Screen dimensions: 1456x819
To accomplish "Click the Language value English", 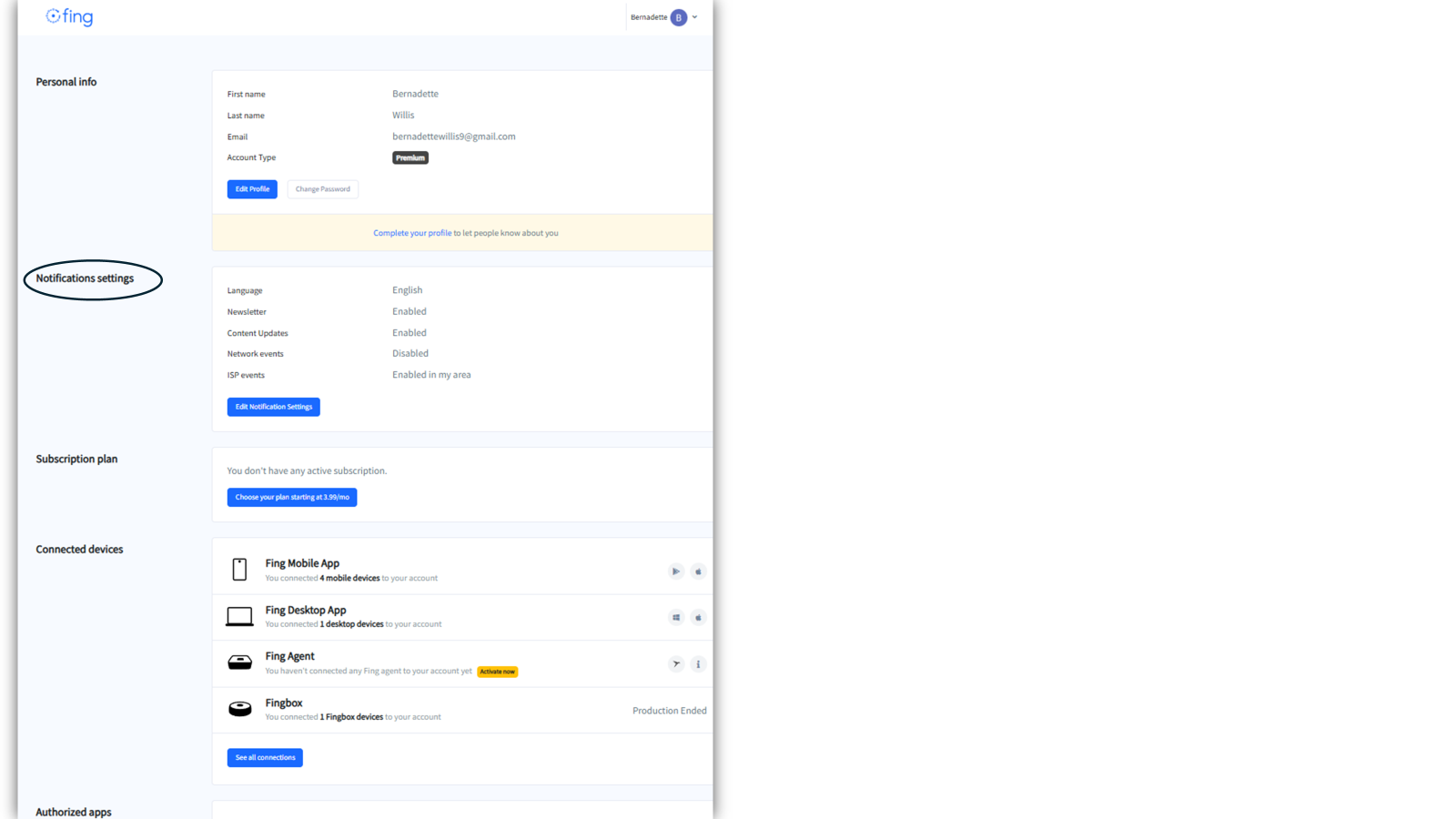I will (407, 290).
